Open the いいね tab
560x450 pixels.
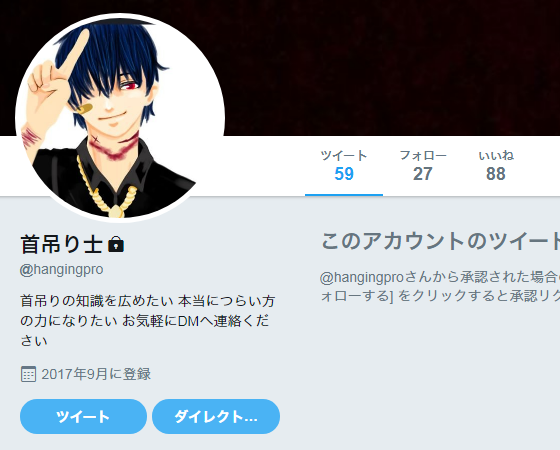pyautogui.click(x=496, y=166)
